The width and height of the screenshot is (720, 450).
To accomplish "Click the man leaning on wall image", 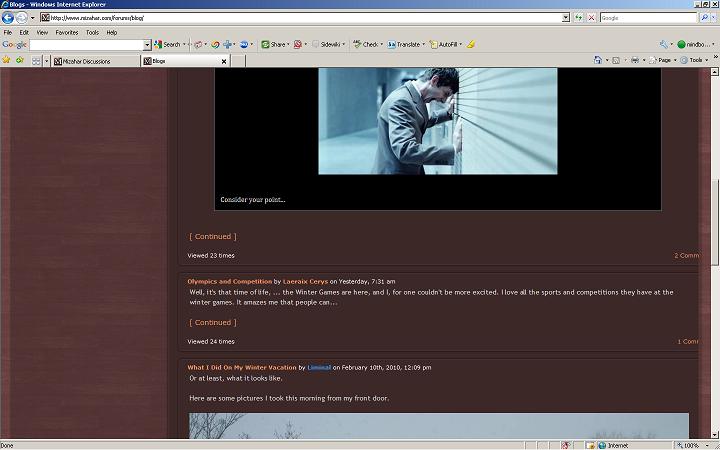I will pos(438,121).
